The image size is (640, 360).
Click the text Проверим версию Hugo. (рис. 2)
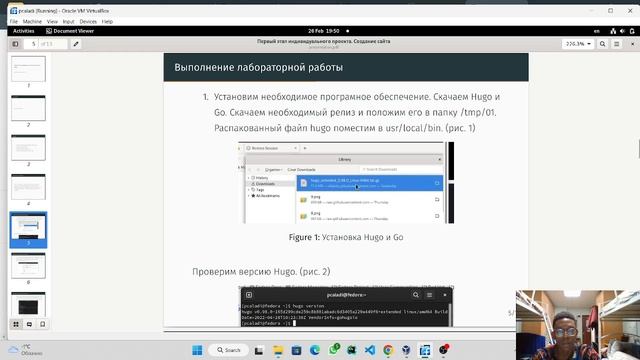(261, 271)
